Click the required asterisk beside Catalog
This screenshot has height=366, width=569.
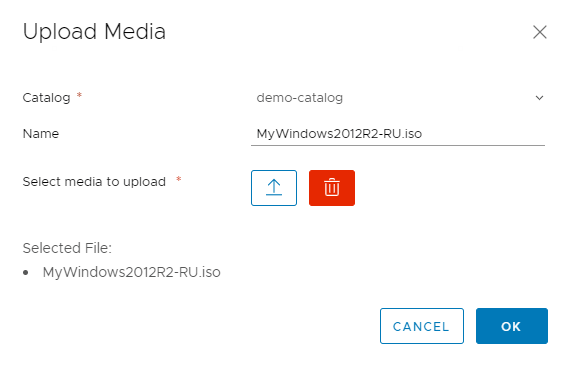[x=79, y=95]
